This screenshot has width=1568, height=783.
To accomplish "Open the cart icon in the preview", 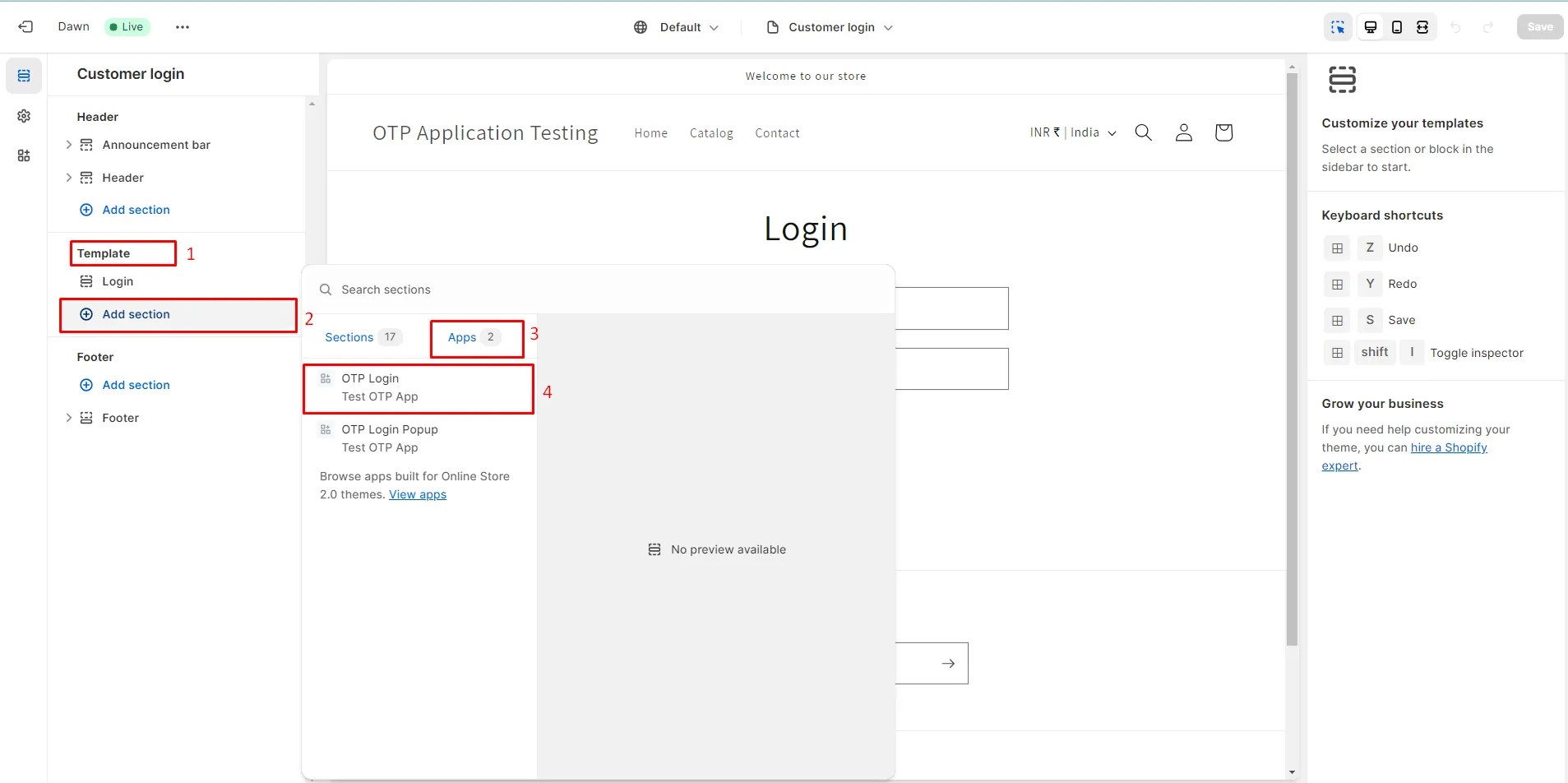I will (x=1223, y=132).
